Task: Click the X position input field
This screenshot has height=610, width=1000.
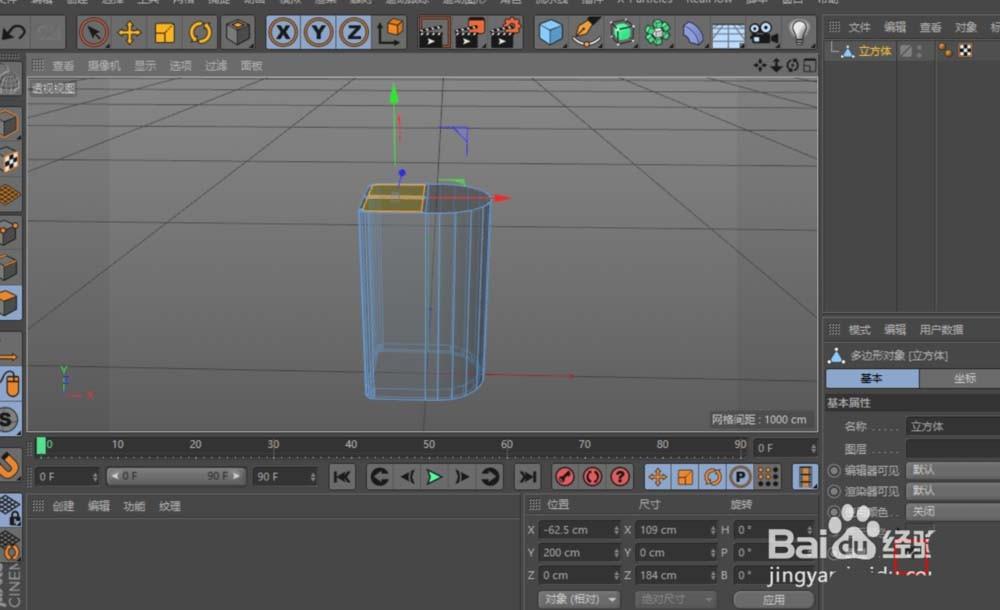Action: click(x=573, y=529)
